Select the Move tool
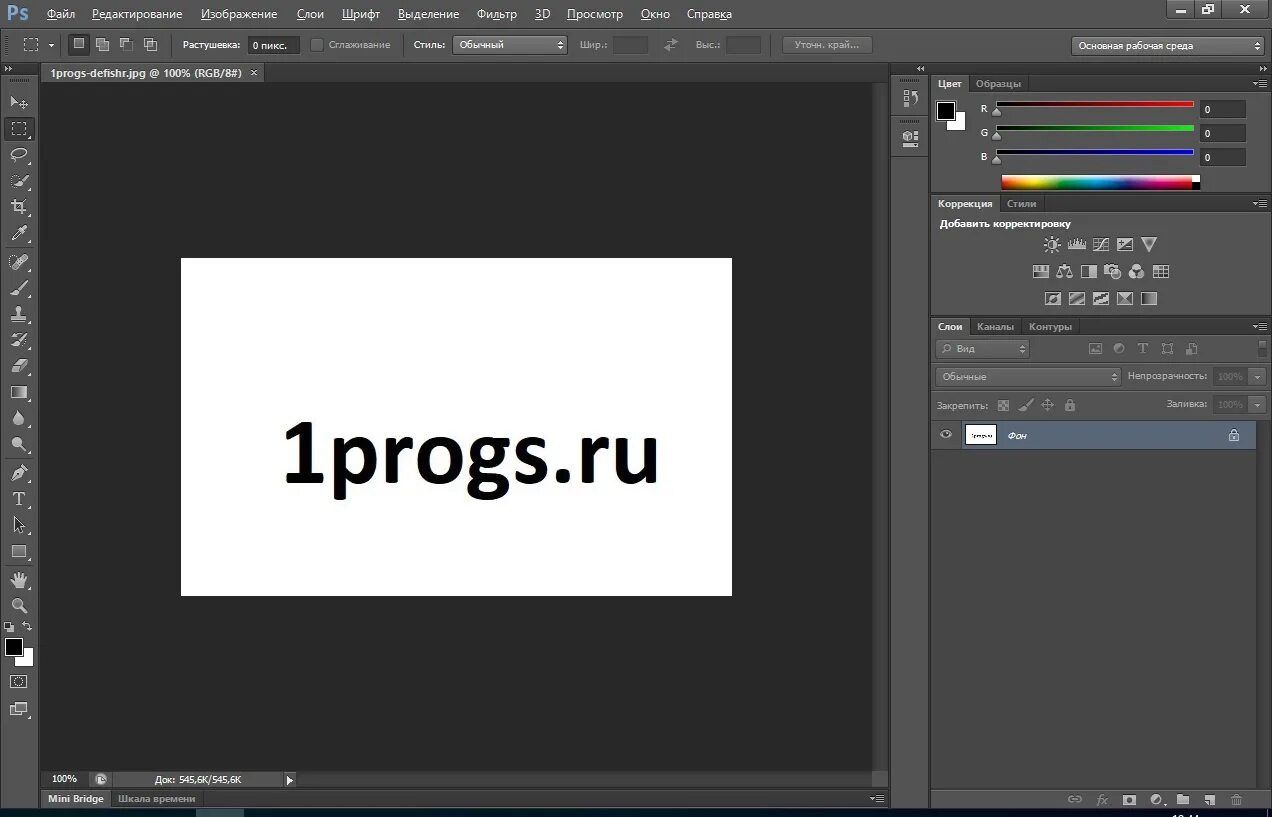 pyautogui.click(x=19, y=102)
